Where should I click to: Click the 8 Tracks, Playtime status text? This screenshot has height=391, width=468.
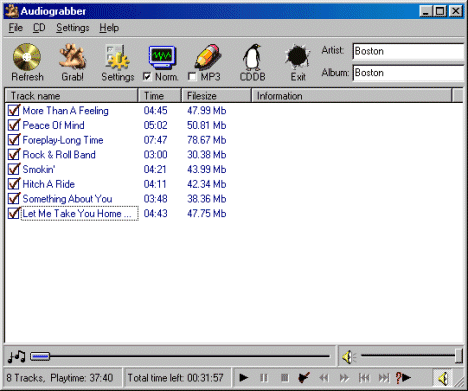pos(60,378)
